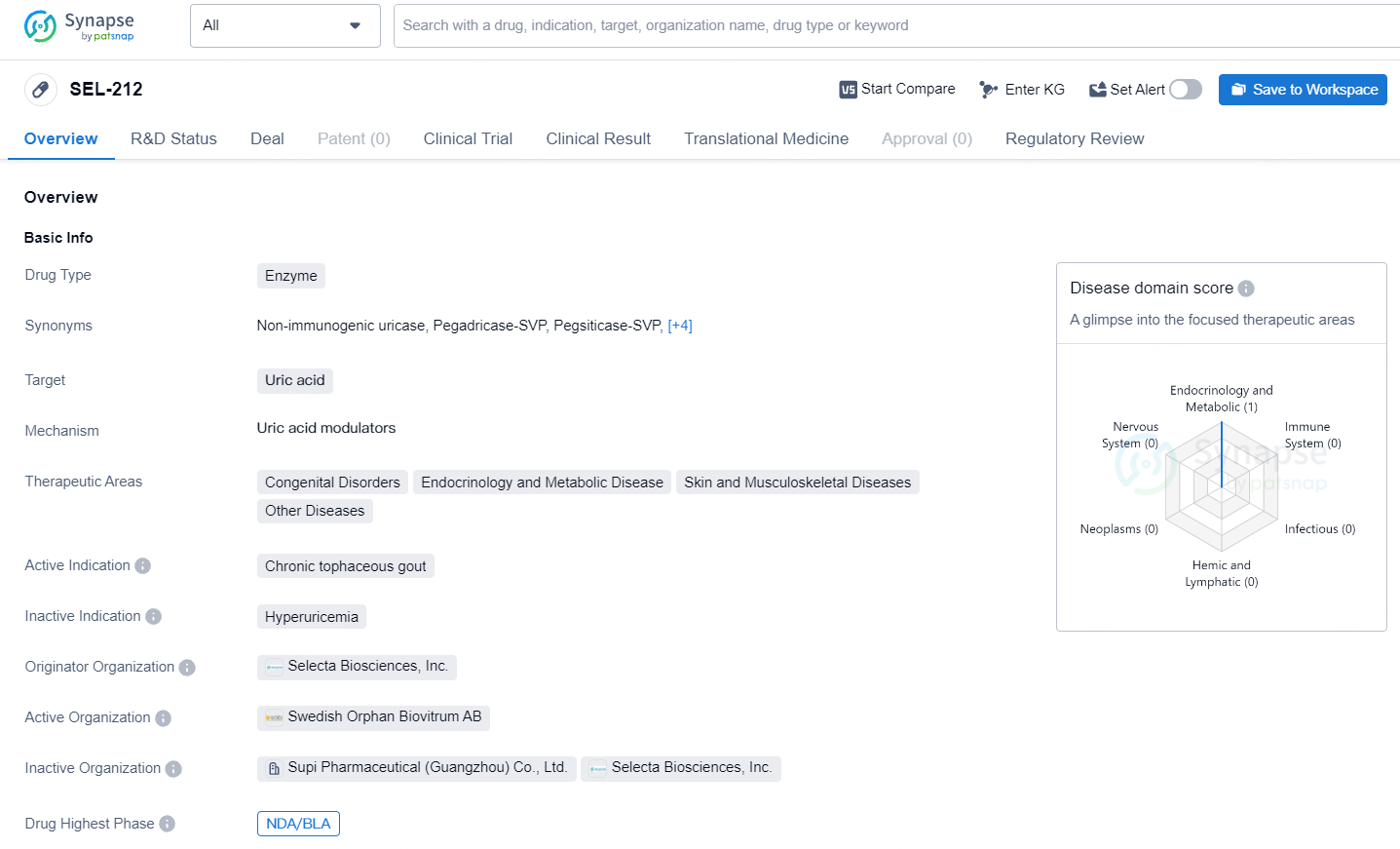Image resolution: width=1400 pixels, height=849 pixels.
Task: Click the Start Compare button
Action: pos(897,90)
